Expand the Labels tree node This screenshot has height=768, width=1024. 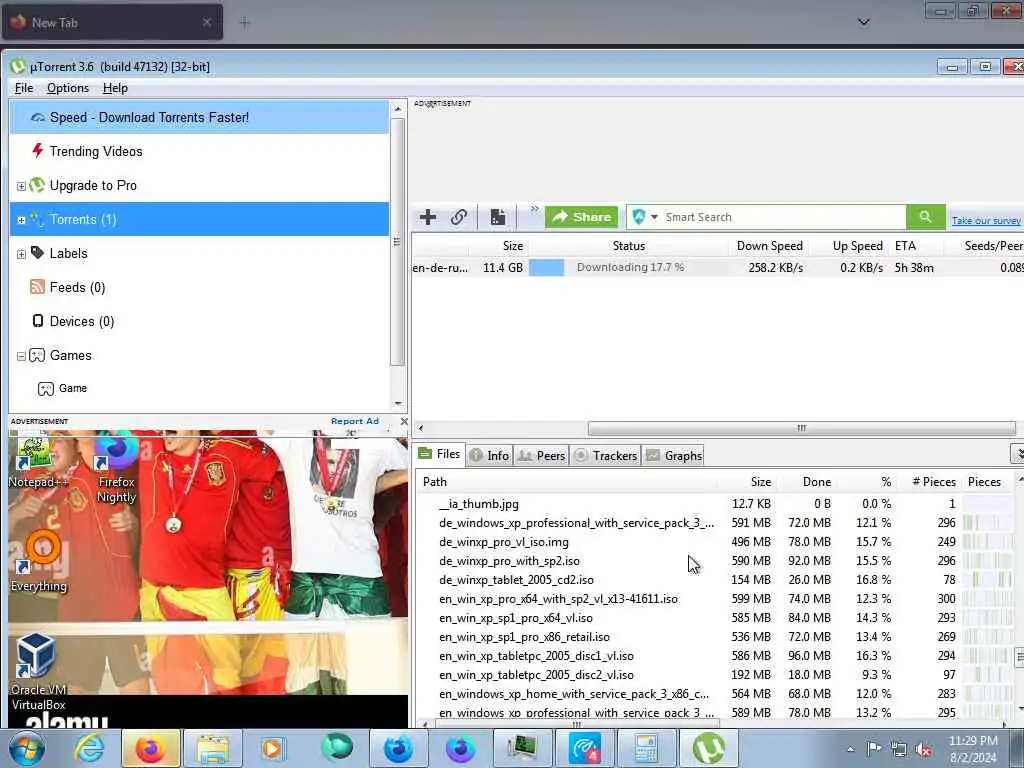pos(21,254)
